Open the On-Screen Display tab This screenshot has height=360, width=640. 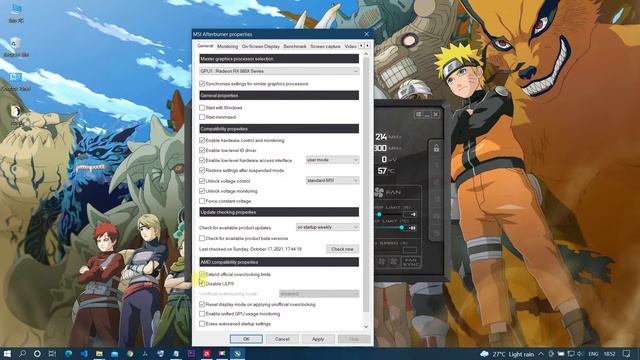tap(260, 47)
